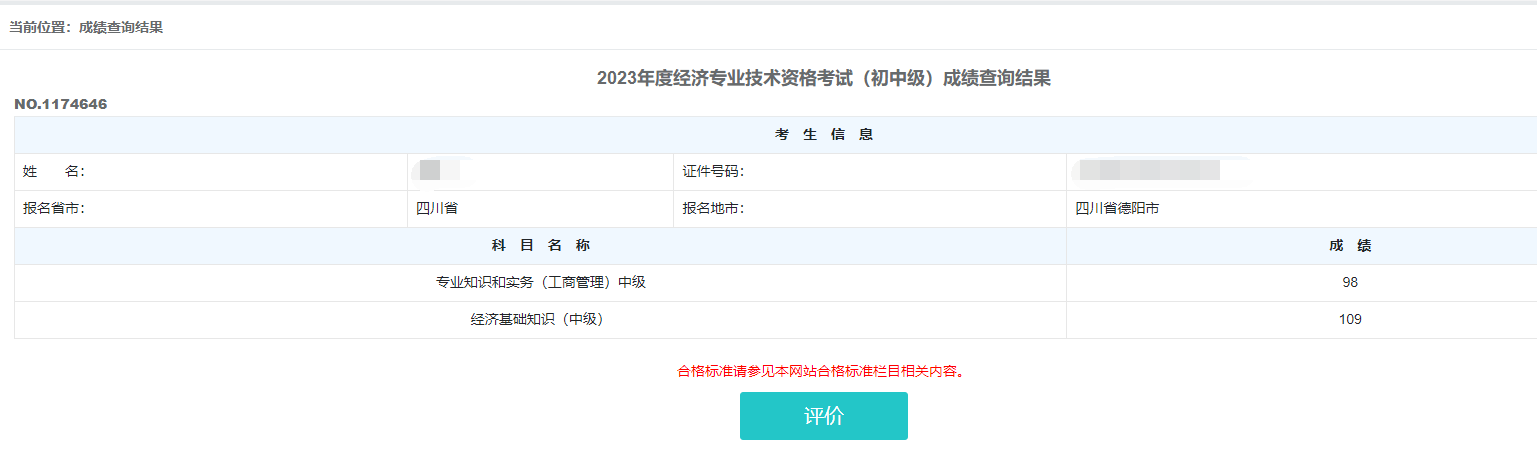
Task: Click the 证件号码 label cell
Action: 713,172
